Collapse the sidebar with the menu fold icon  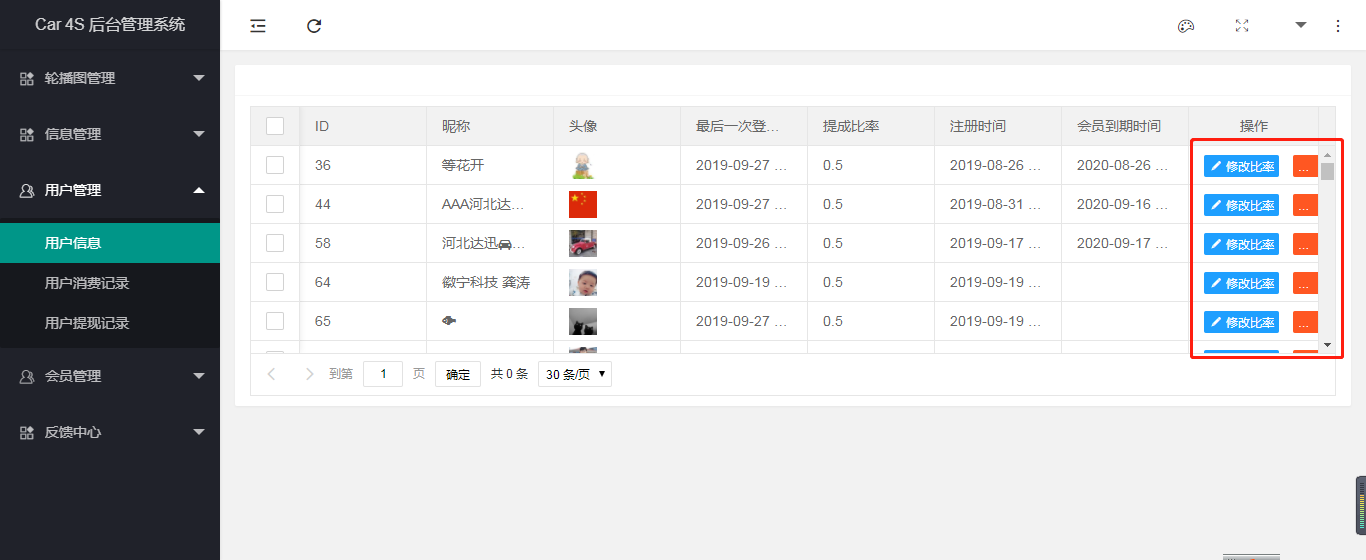point(258,26)
